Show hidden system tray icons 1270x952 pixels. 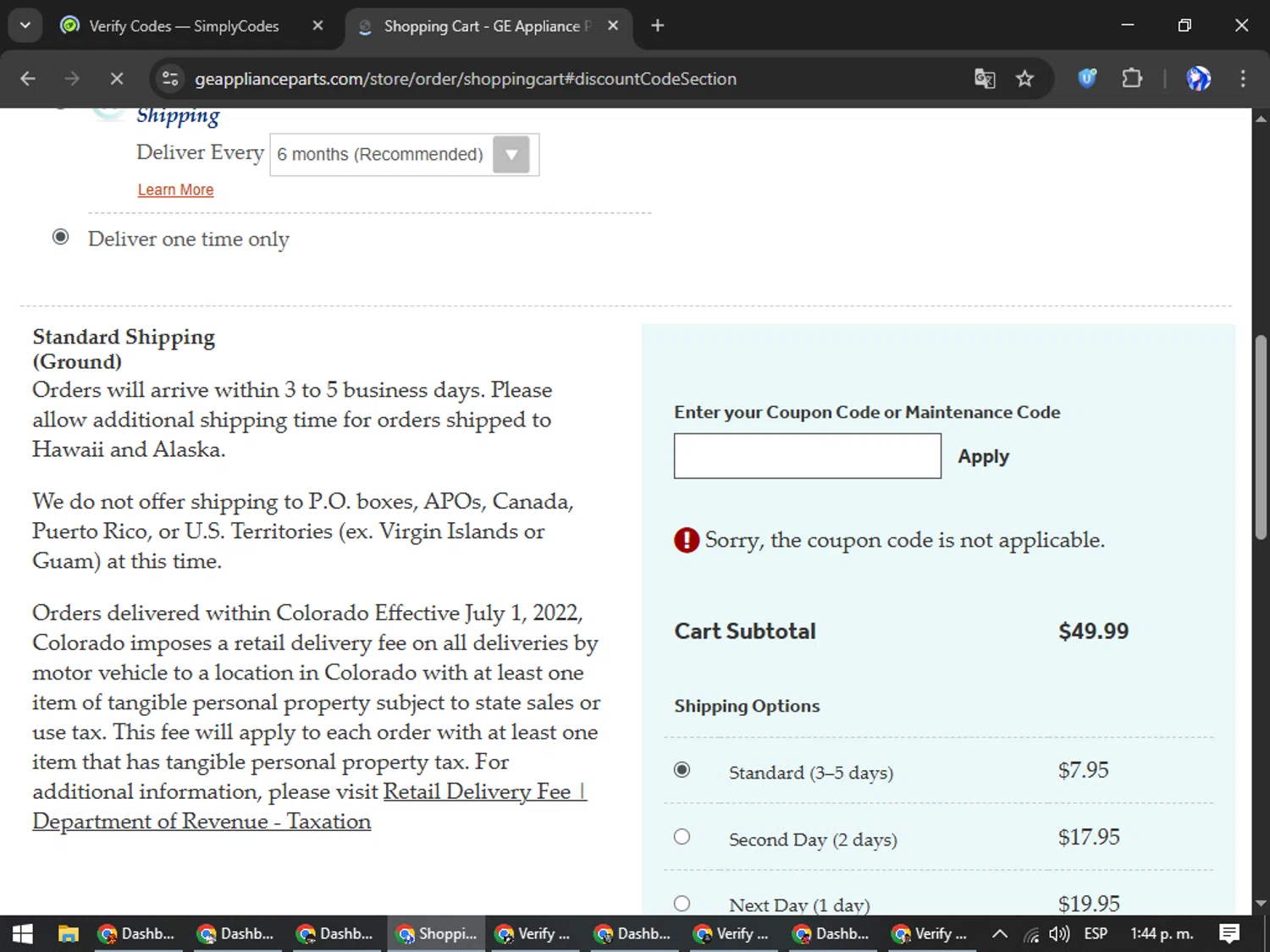pyautogui.click(x=999, y=933)
